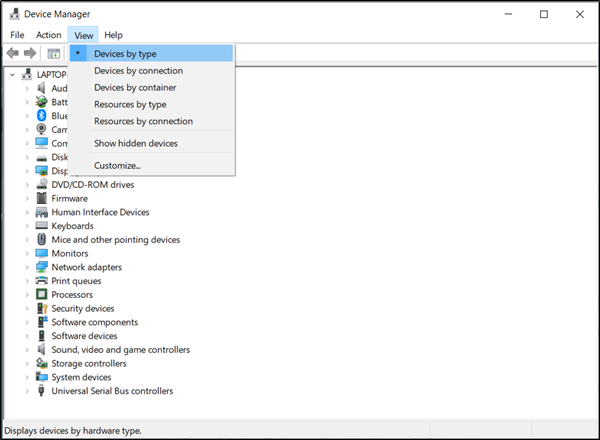Expand the Security devices node
600x440 pixels.
pyautogui.click(x=27, y=309)
